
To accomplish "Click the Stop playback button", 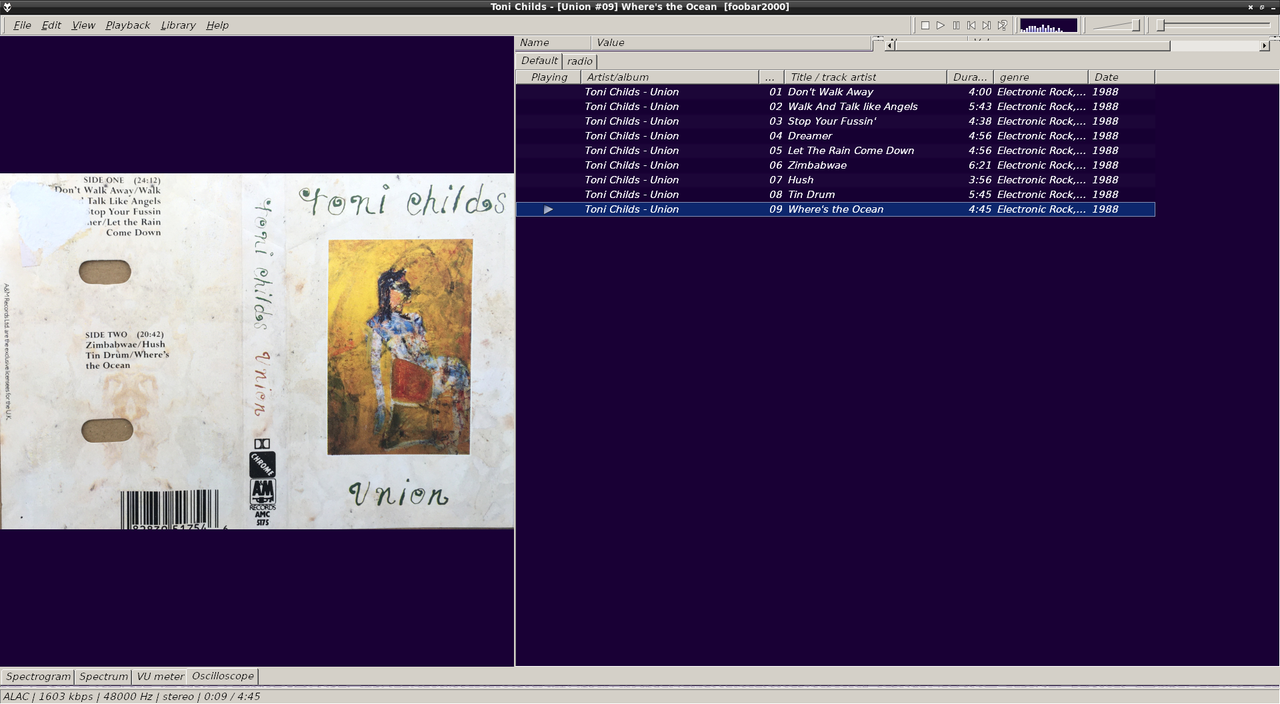I will (x=925, y=25).
